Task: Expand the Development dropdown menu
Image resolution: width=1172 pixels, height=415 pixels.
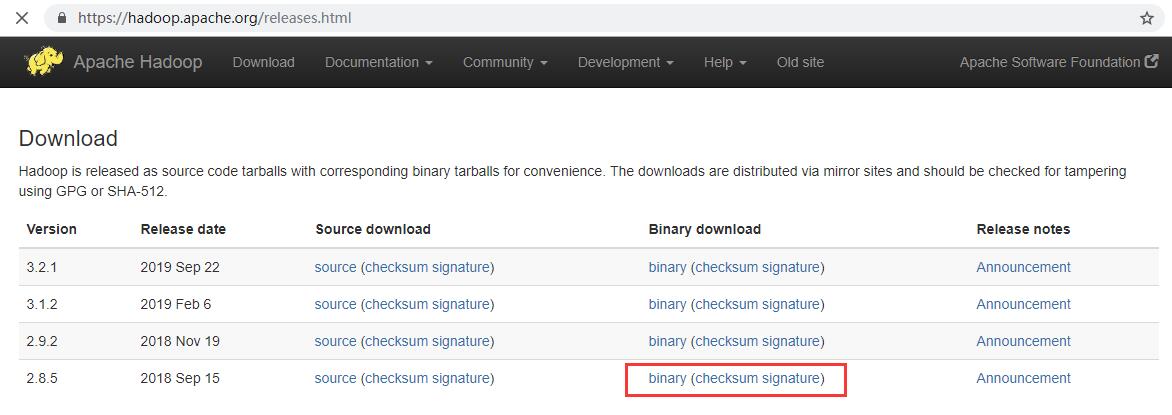Action: click(x=626, y=62)
